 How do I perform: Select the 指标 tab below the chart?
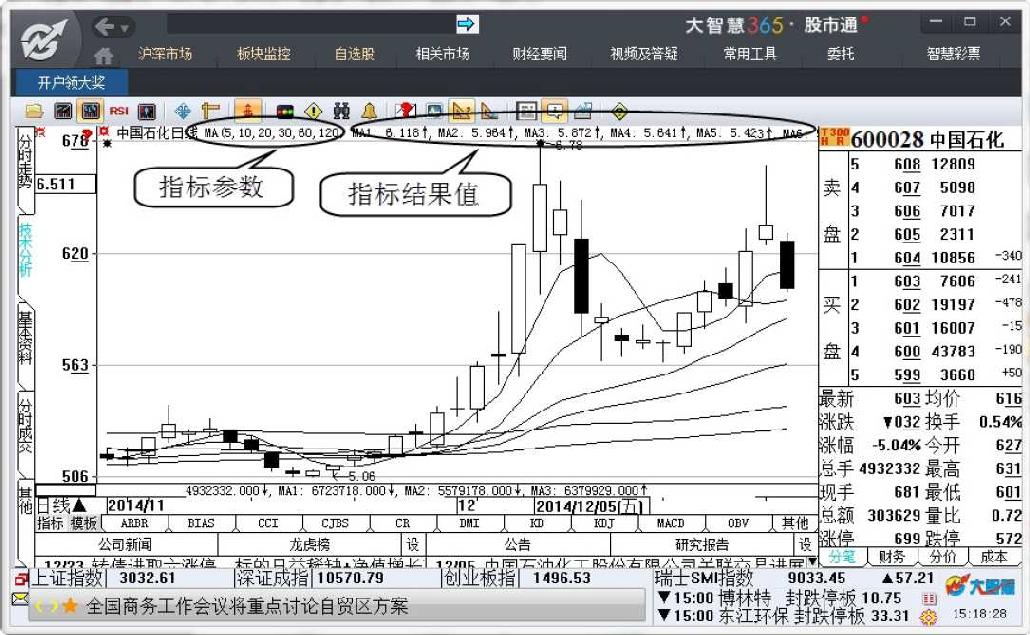[x=49, y=523]
